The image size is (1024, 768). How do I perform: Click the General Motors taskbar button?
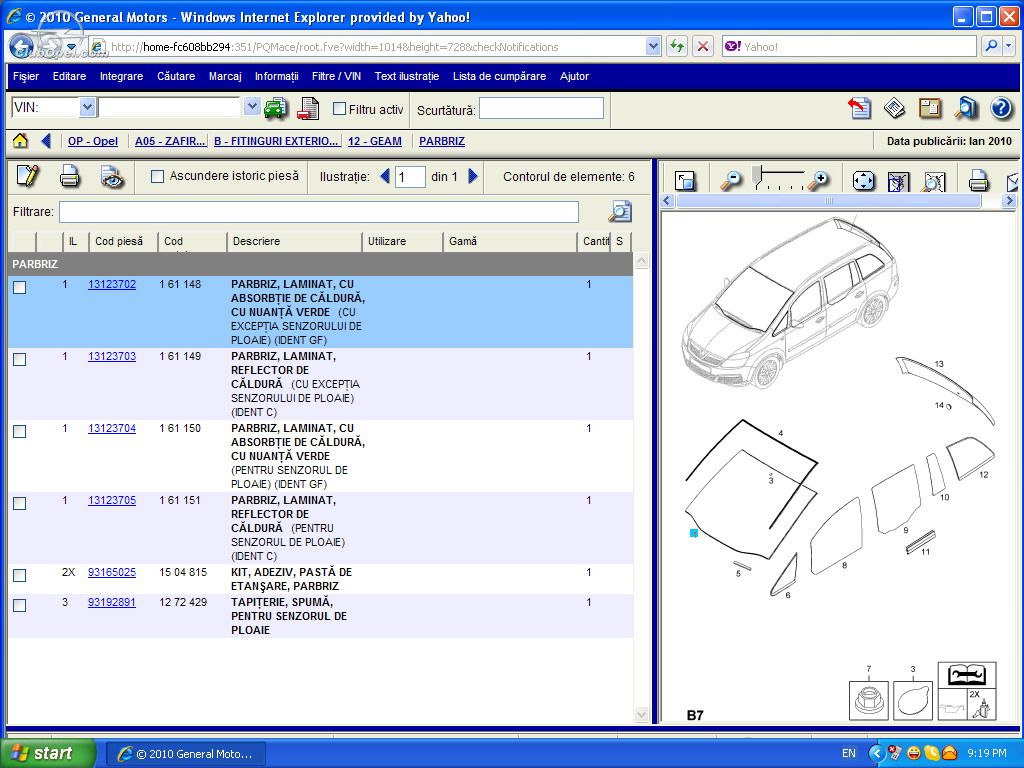tap(186, 754)
